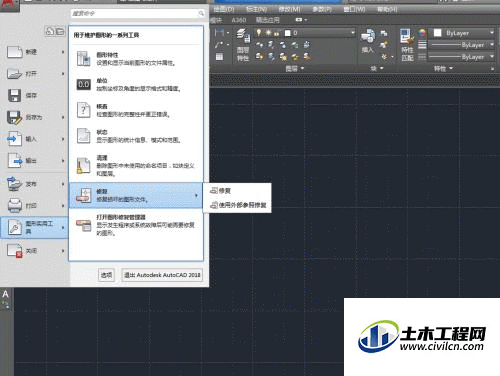Open Layer Properties (图层特性) manager
This screenshot has width=500, height=376.
pyautogui.click(x=243, y=45)
